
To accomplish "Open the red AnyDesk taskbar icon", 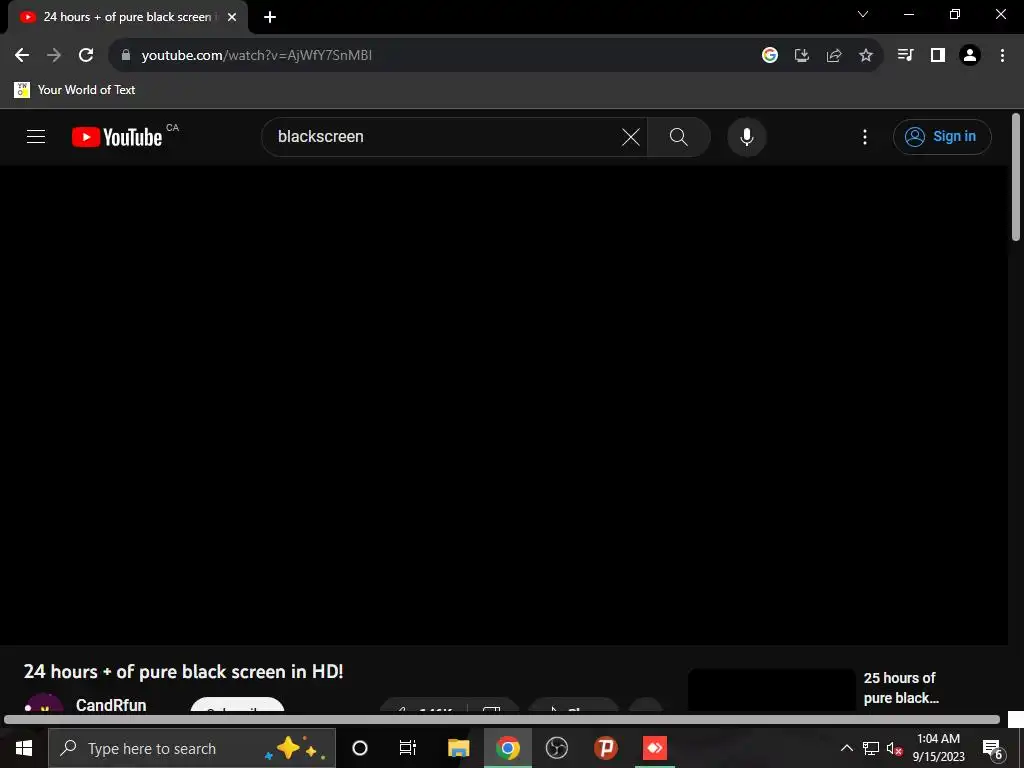I will pos(654,748).
